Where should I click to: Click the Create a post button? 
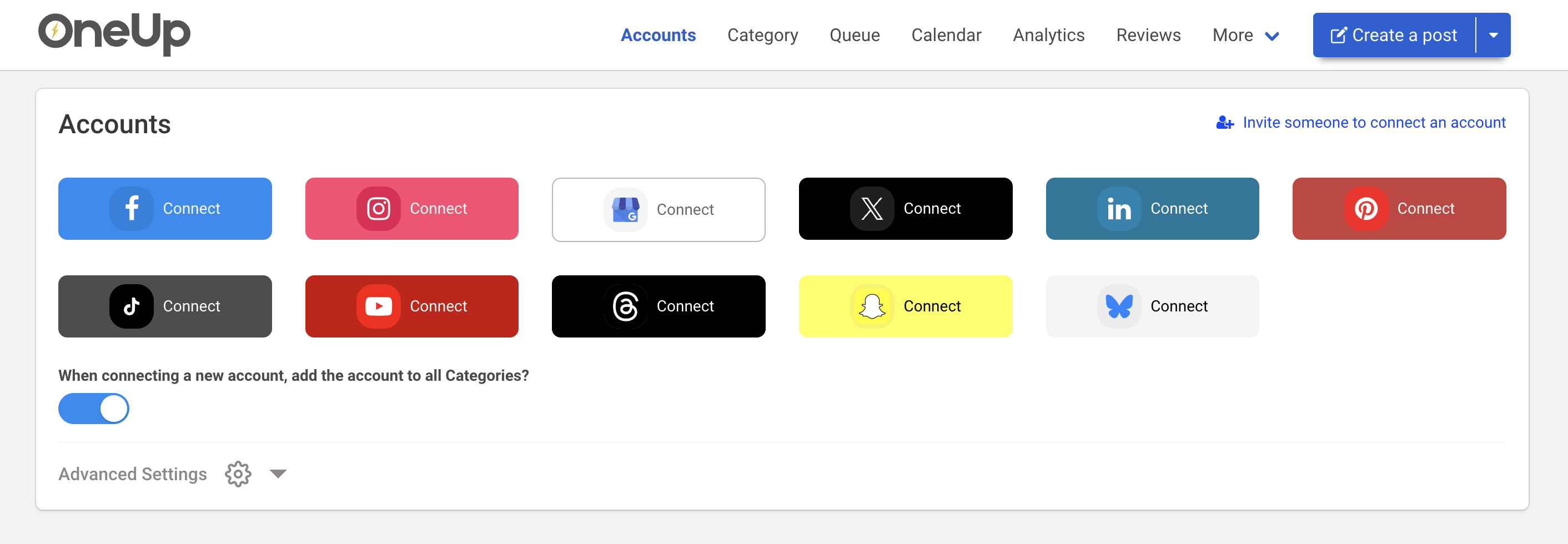pos(1394,36)
